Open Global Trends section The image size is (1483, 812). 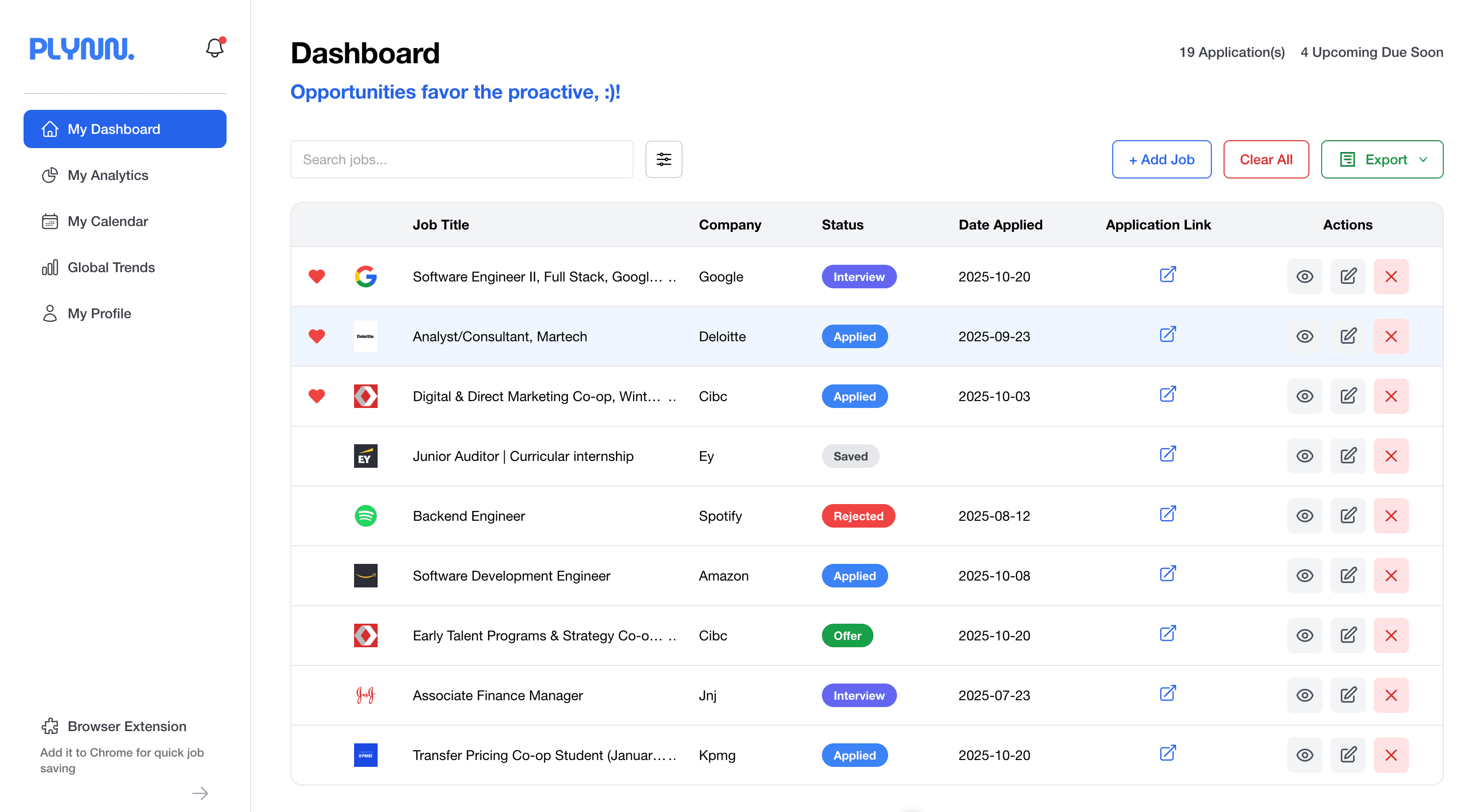(111, 267)
